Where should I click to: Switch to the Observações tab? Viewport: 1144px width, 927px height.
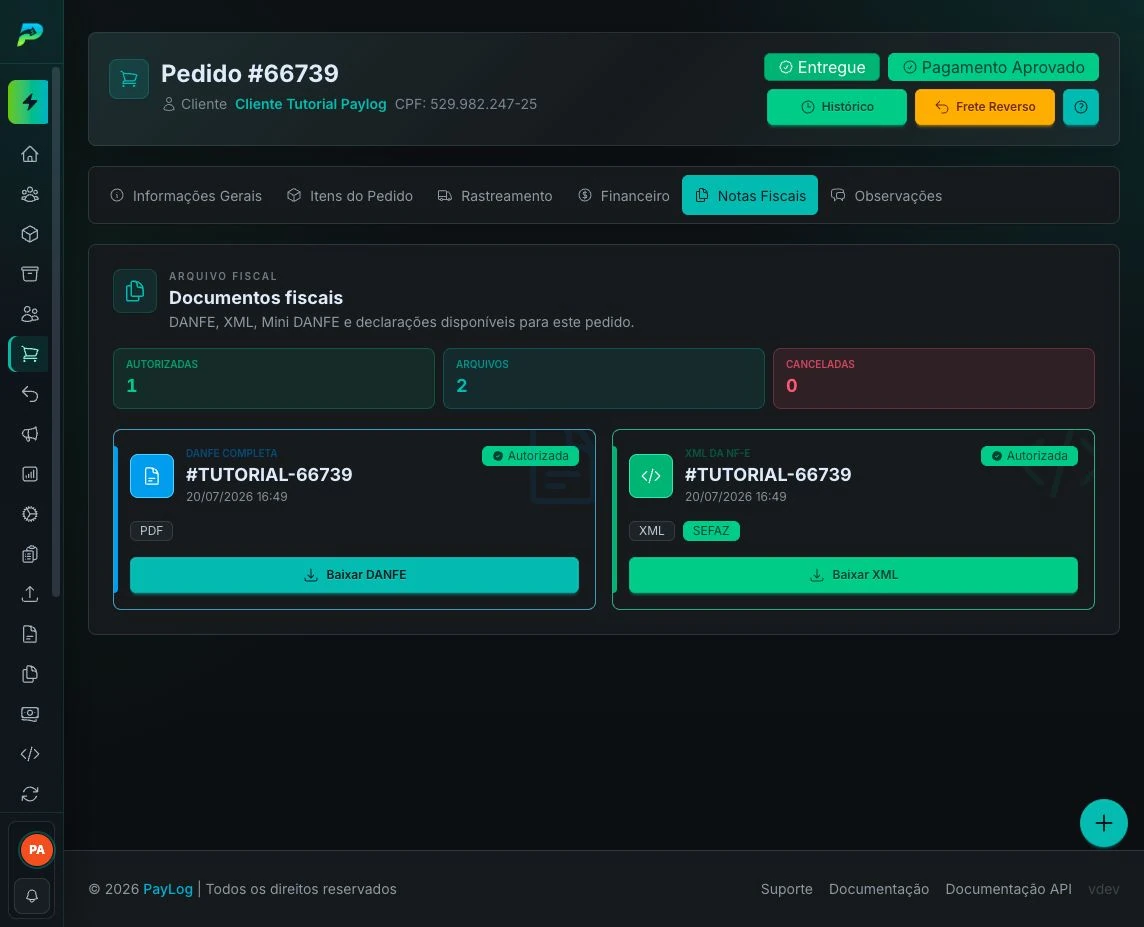(x=887, y=195)
